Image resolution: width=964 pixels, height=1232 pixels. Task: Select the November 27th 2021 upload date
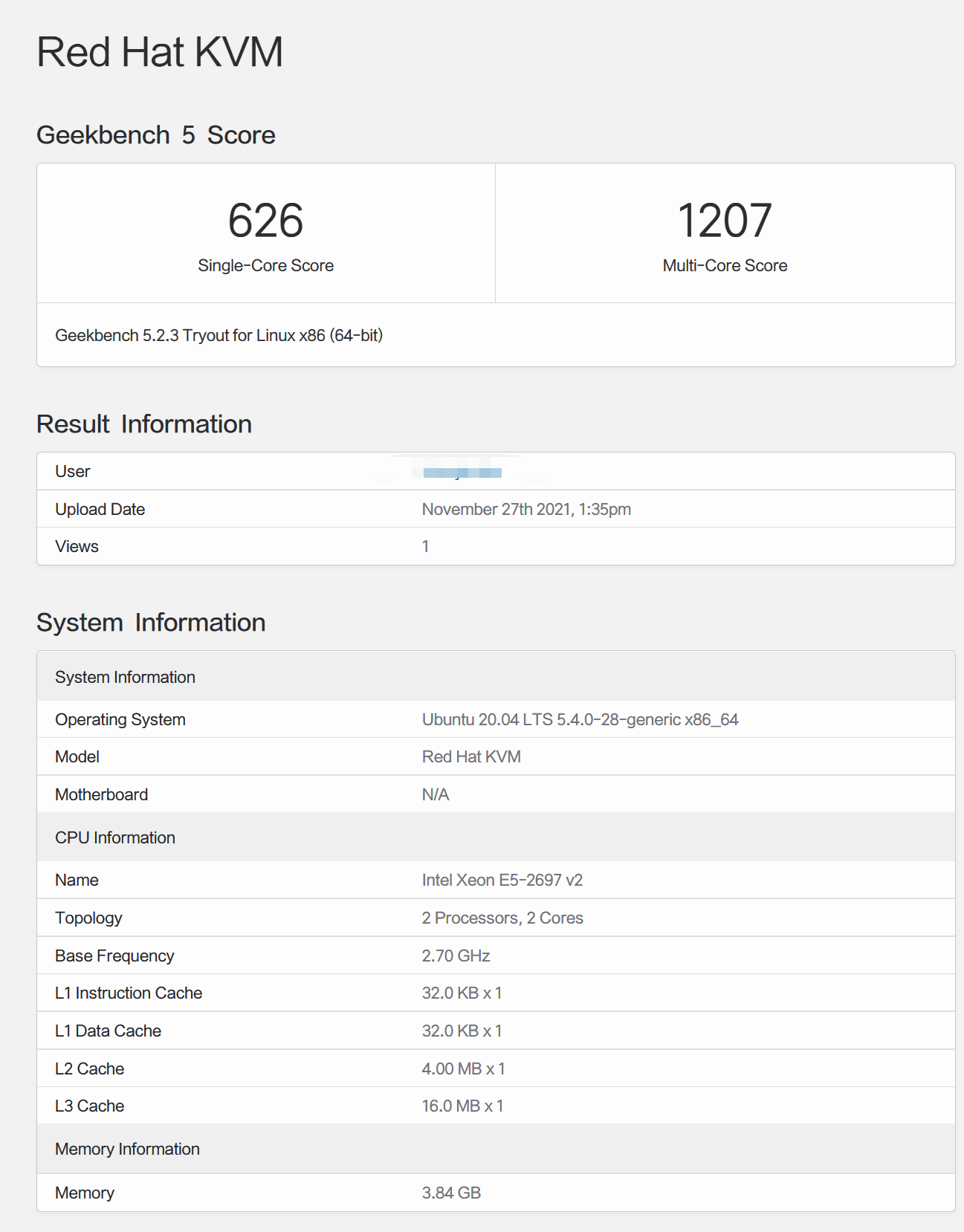click(x=526, y=509)
